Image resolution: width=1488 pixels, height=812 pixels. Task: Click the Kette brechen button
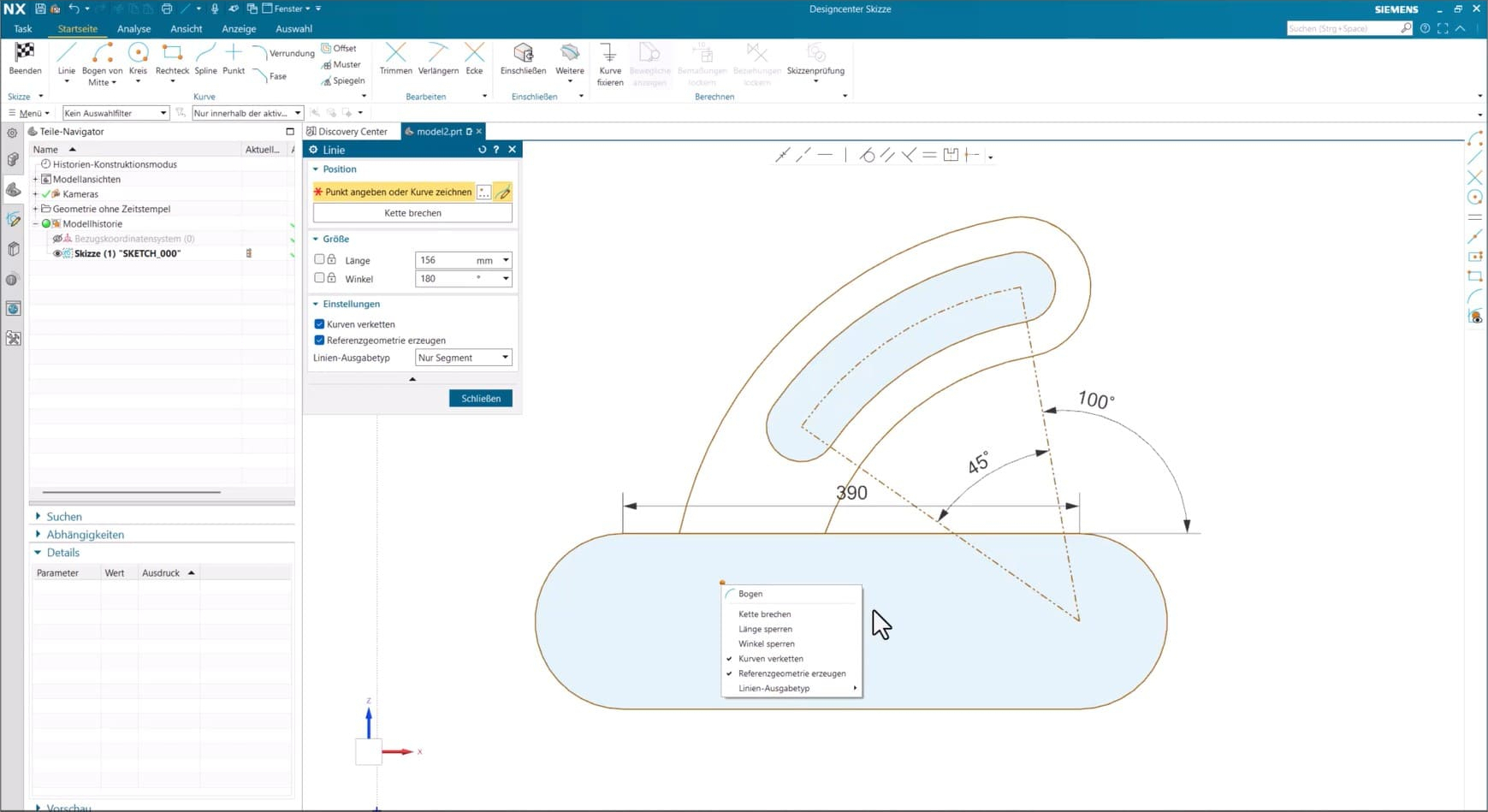pyautogui.click(x=412, y=213)
